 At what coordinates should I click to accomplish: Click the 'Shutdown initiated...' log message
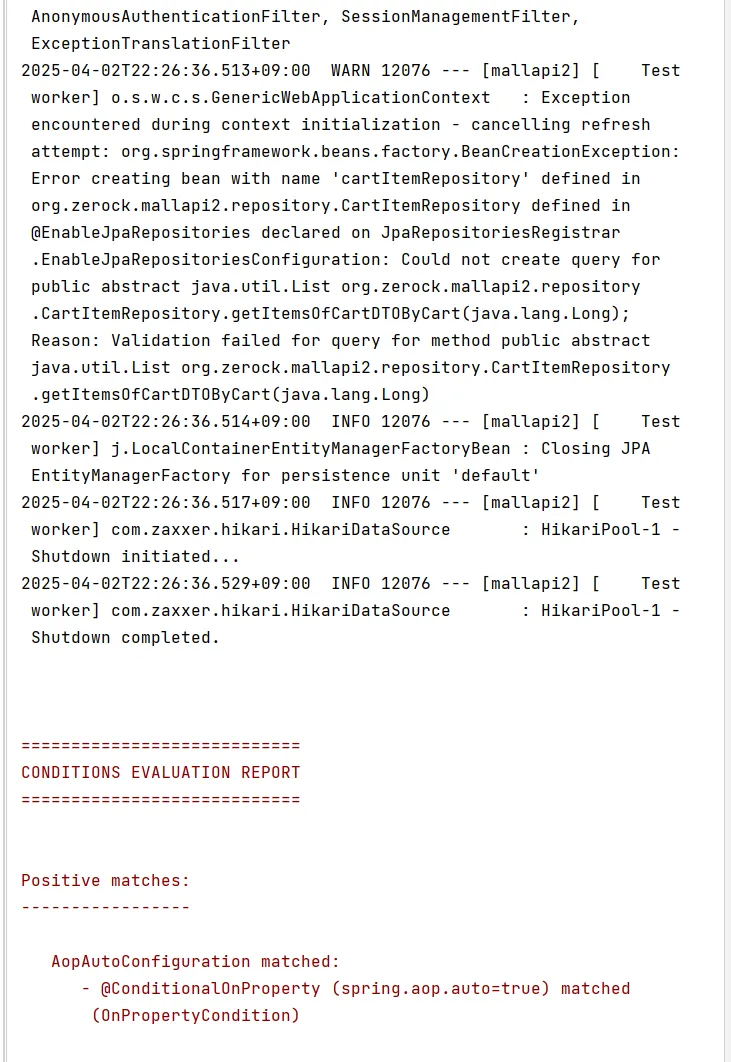point(135,557)
